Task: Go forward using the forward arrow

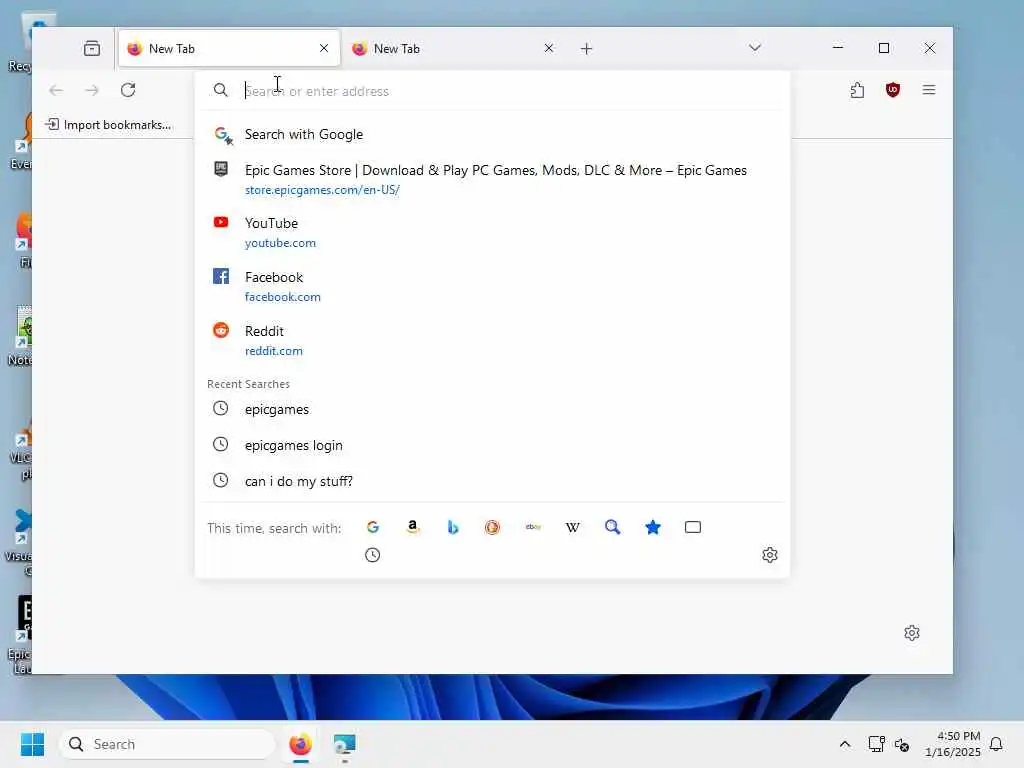Action: [x=92, y=90]
